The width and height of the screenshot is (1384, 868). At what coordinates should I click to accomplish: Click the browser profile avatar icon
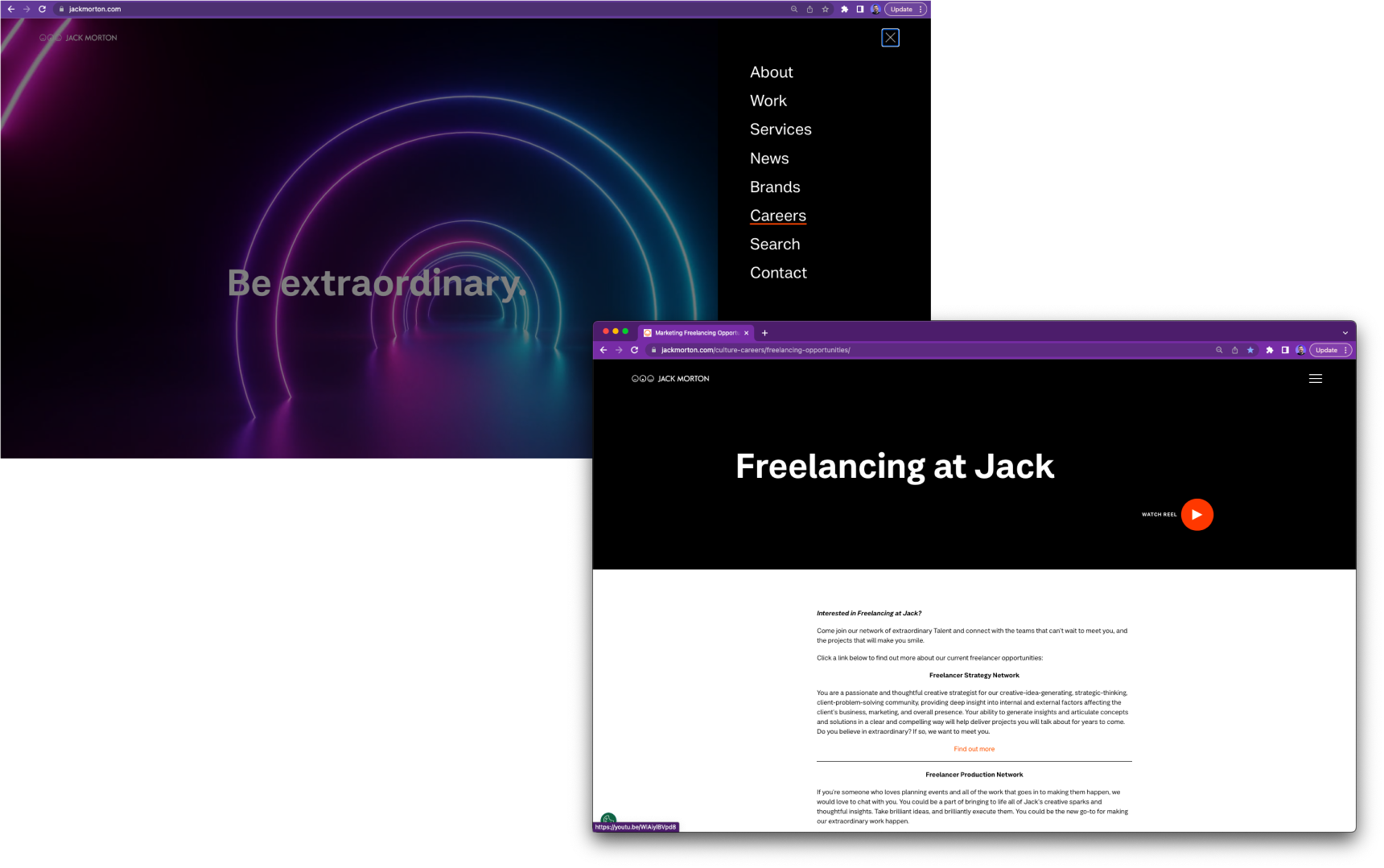pyautogui.click(x=1298, y=350)
